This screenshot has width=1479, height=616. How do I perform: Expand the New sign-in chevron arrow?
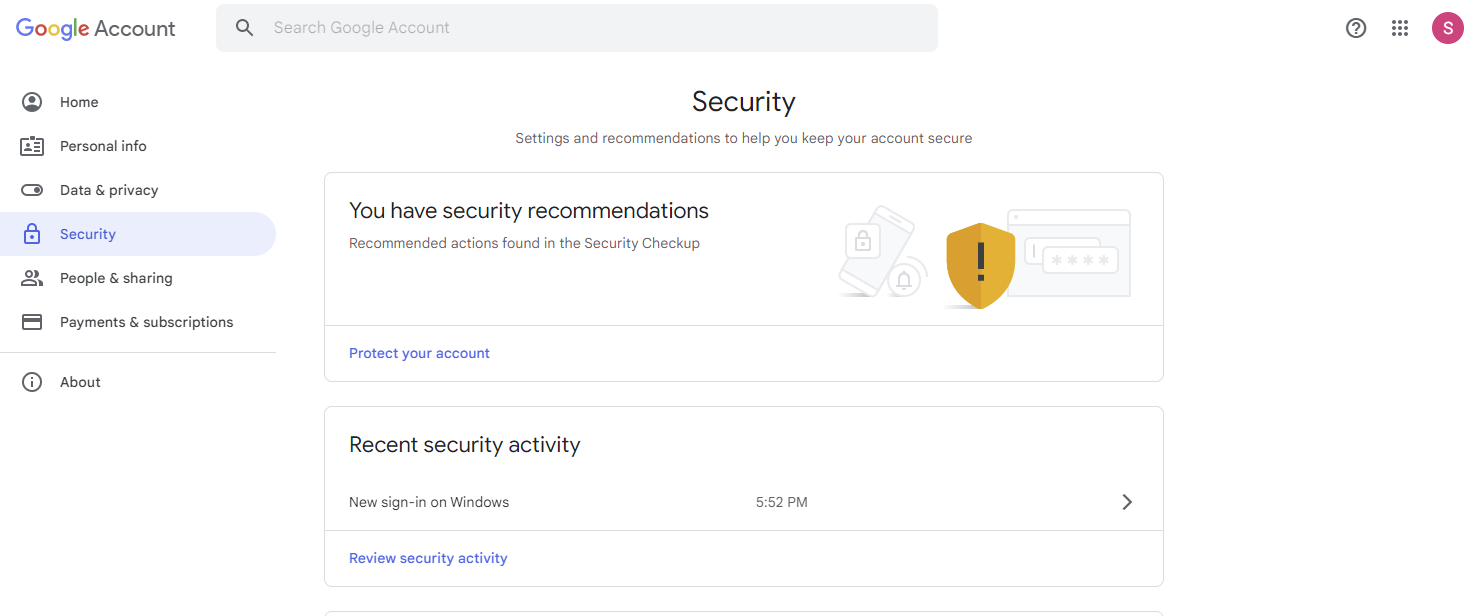pyautogui.click(x=1127, y=502)
